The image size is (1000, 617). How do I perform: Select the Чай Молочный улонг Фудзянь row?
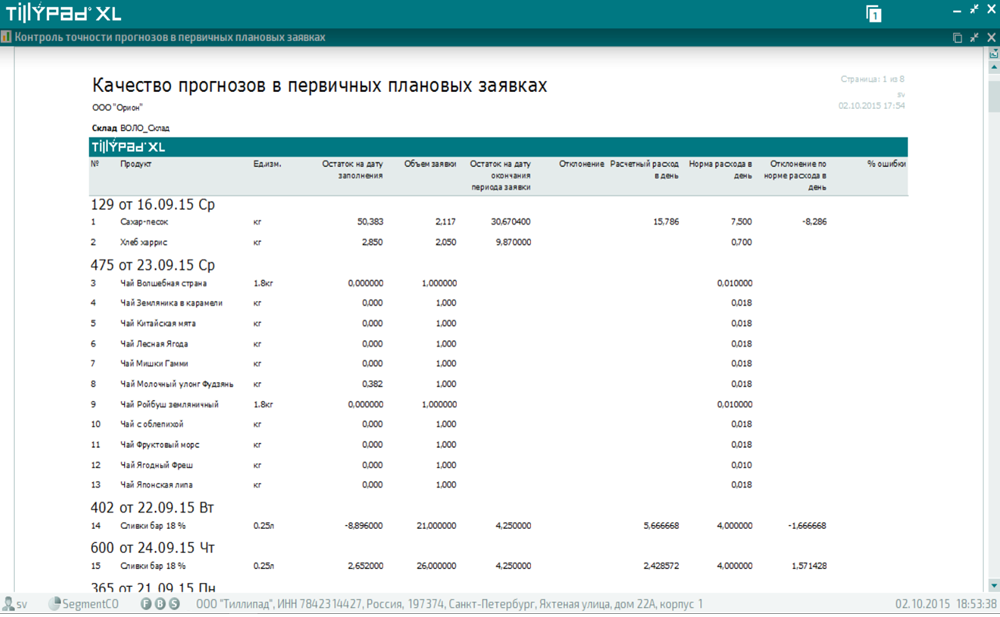point(176,384)
